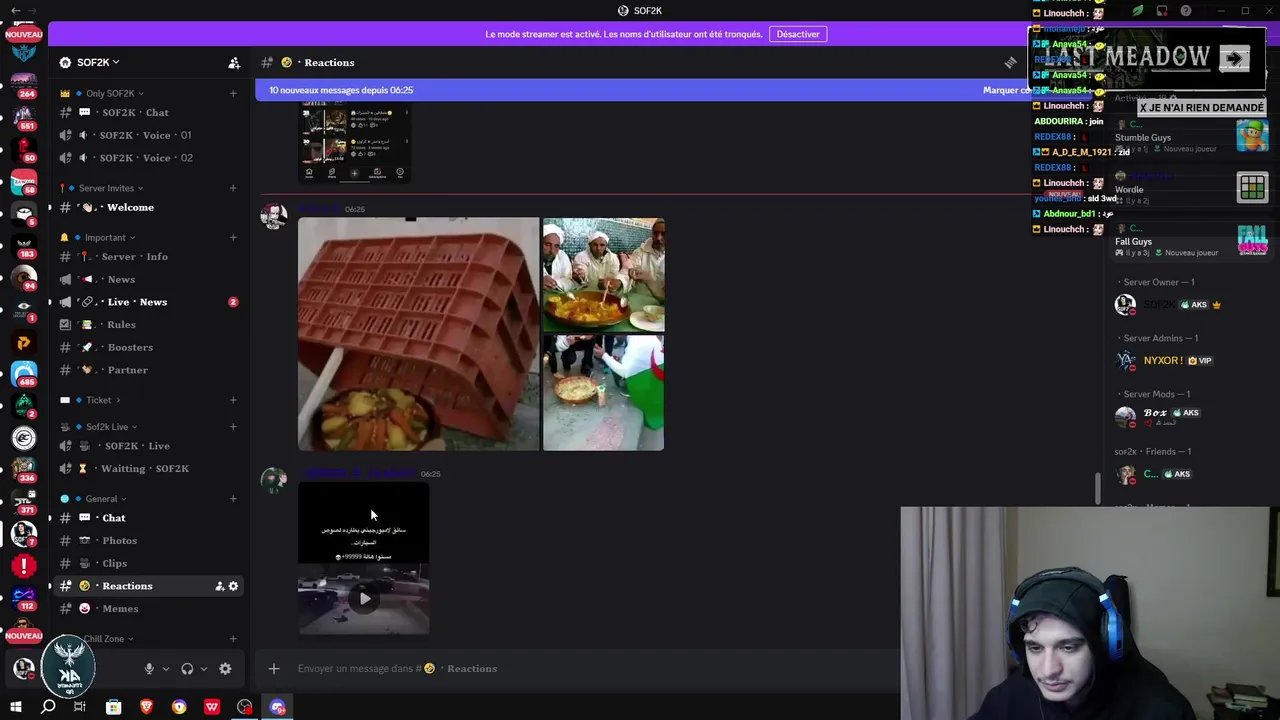The width and height of the screenshot is (1280, 720).
Task: Open the Wordle activity card
Action: tap(1190, 190)
